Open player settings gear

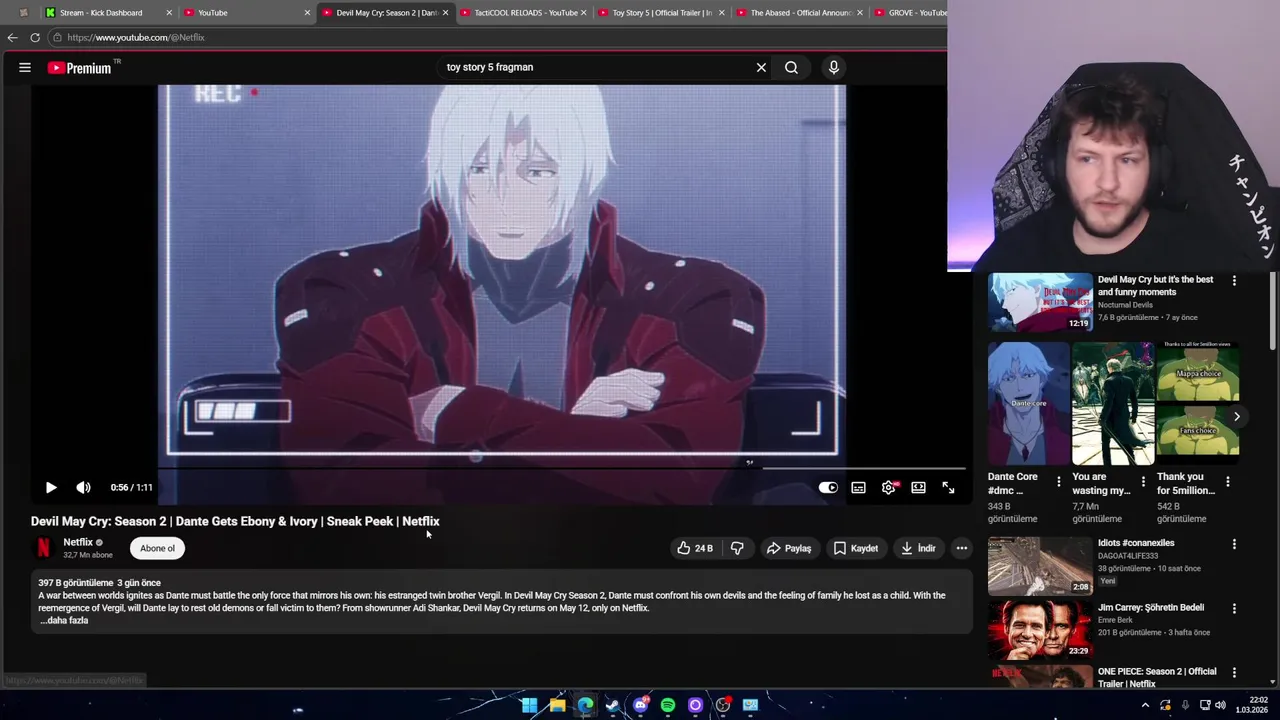tap(888, 487)
